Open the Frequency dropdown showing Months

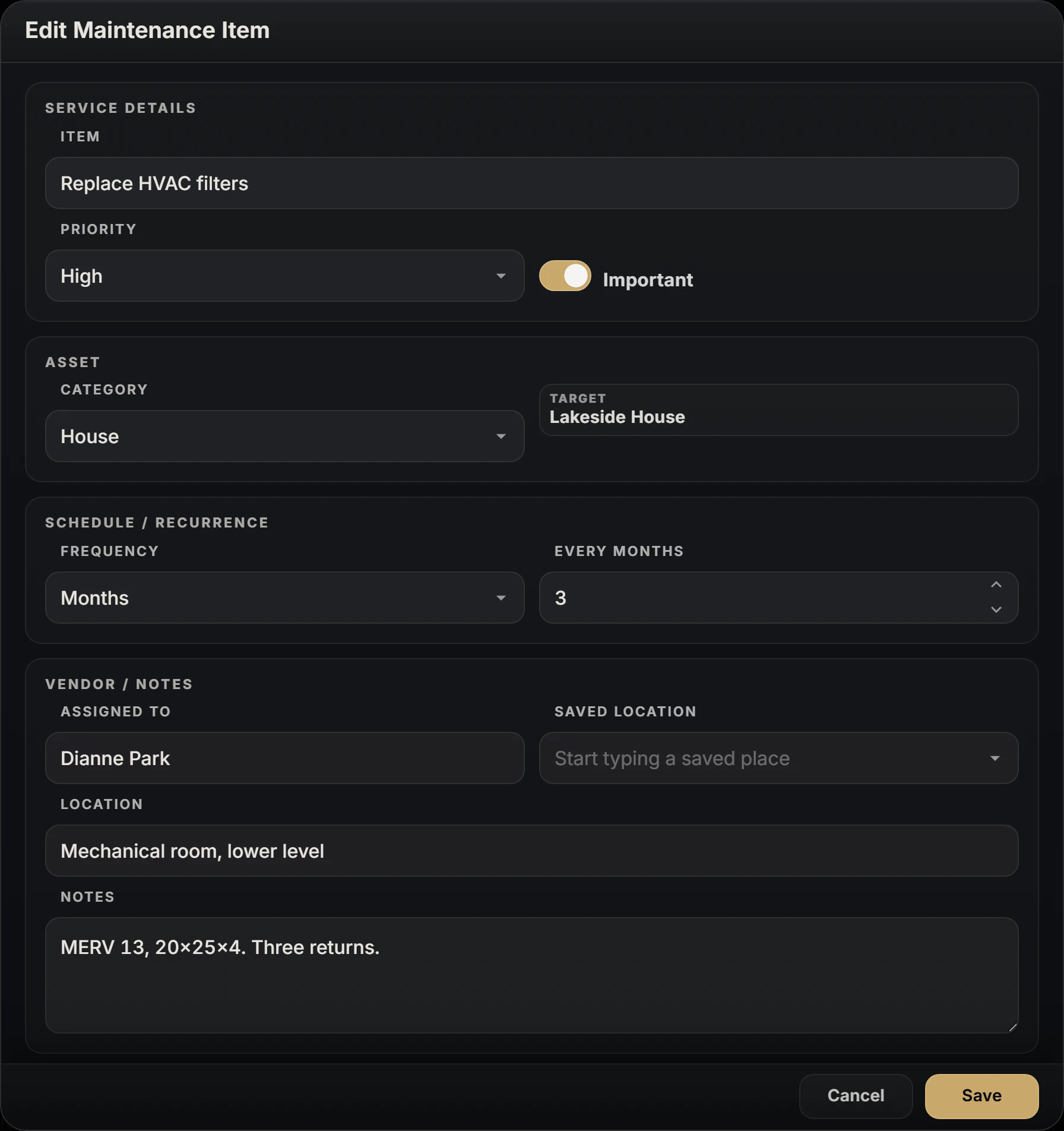tap(284, 598)
